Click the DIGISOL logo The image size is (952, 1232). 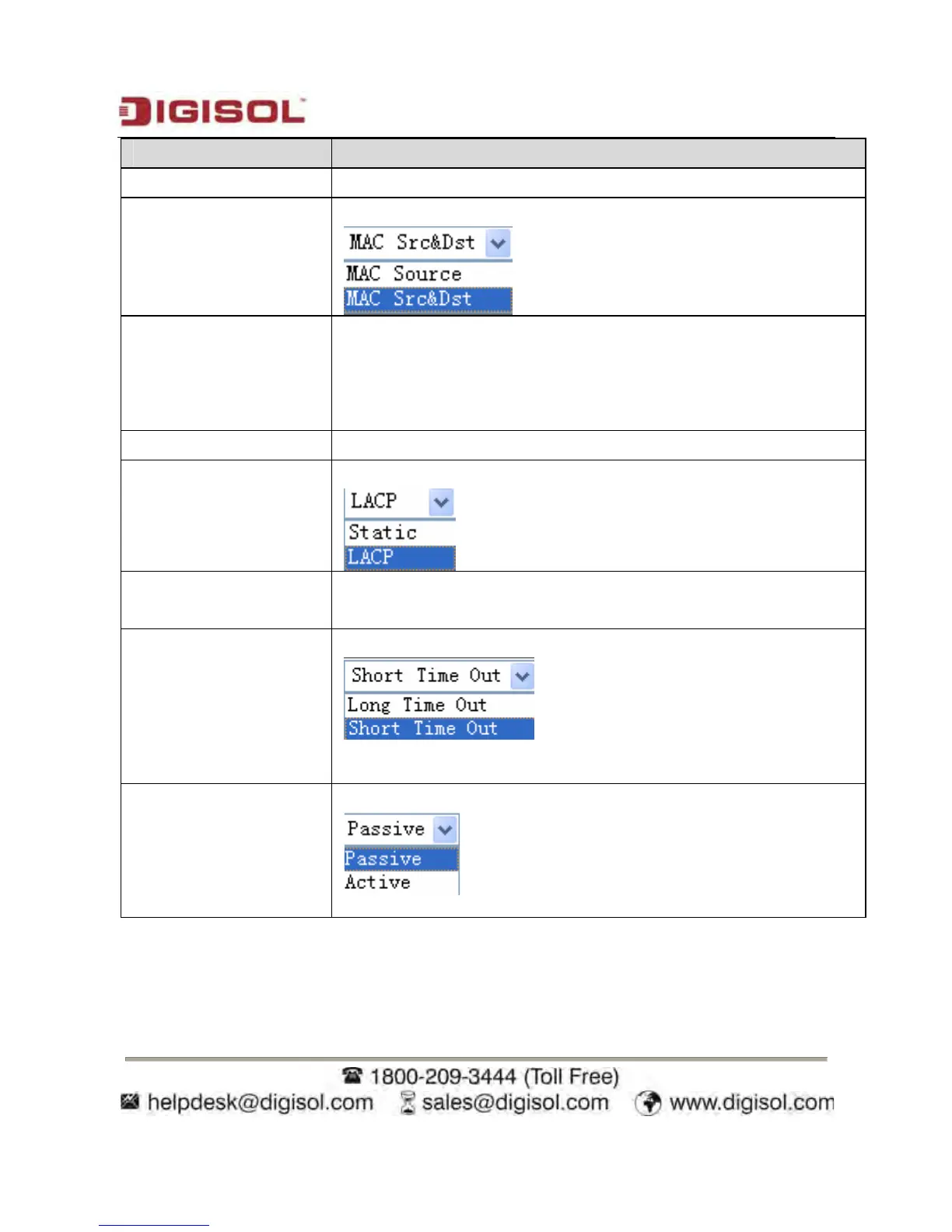pos(212,111)
